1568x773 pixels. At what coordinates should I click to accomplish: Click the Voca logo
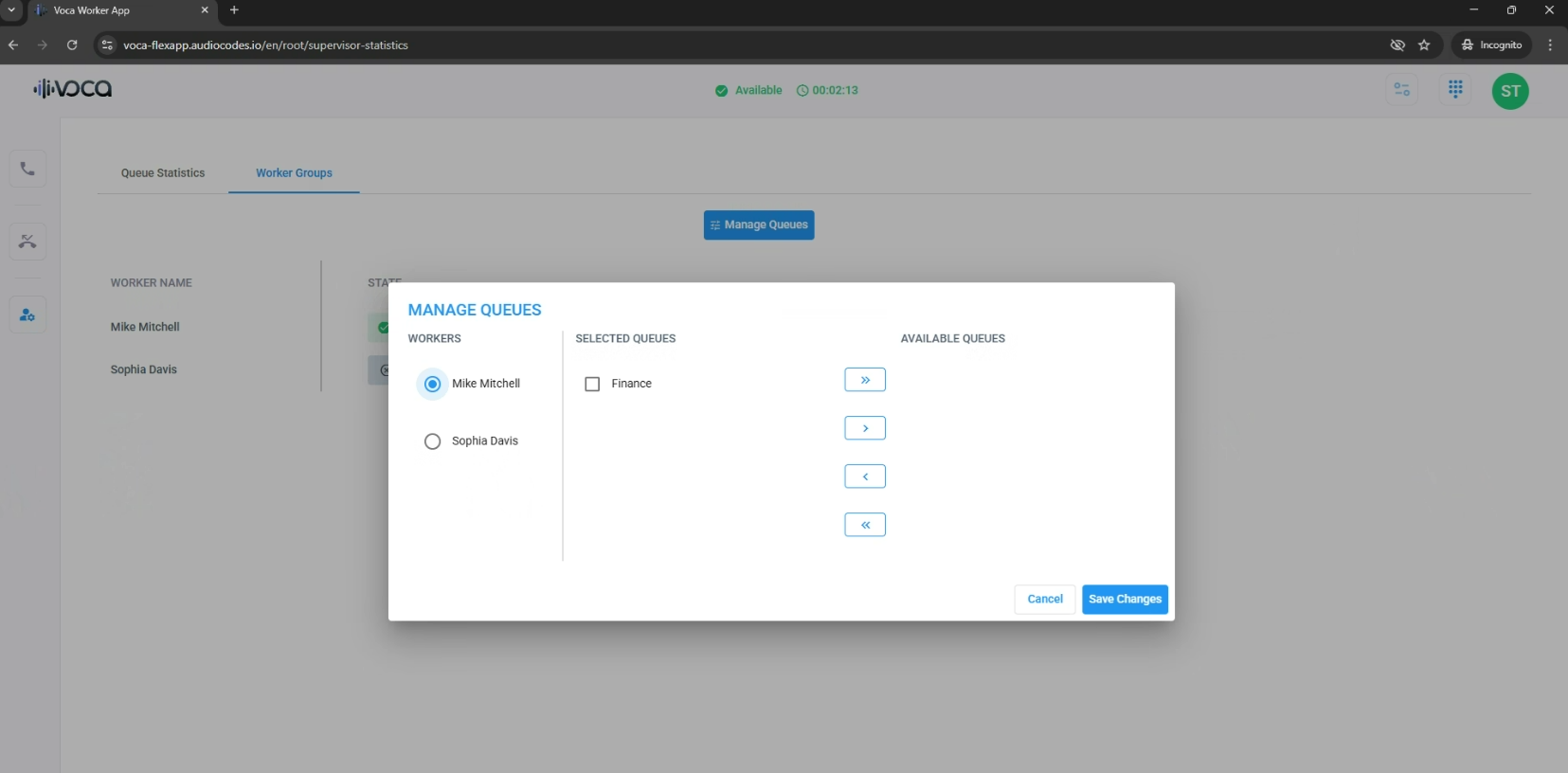point(73,89)
